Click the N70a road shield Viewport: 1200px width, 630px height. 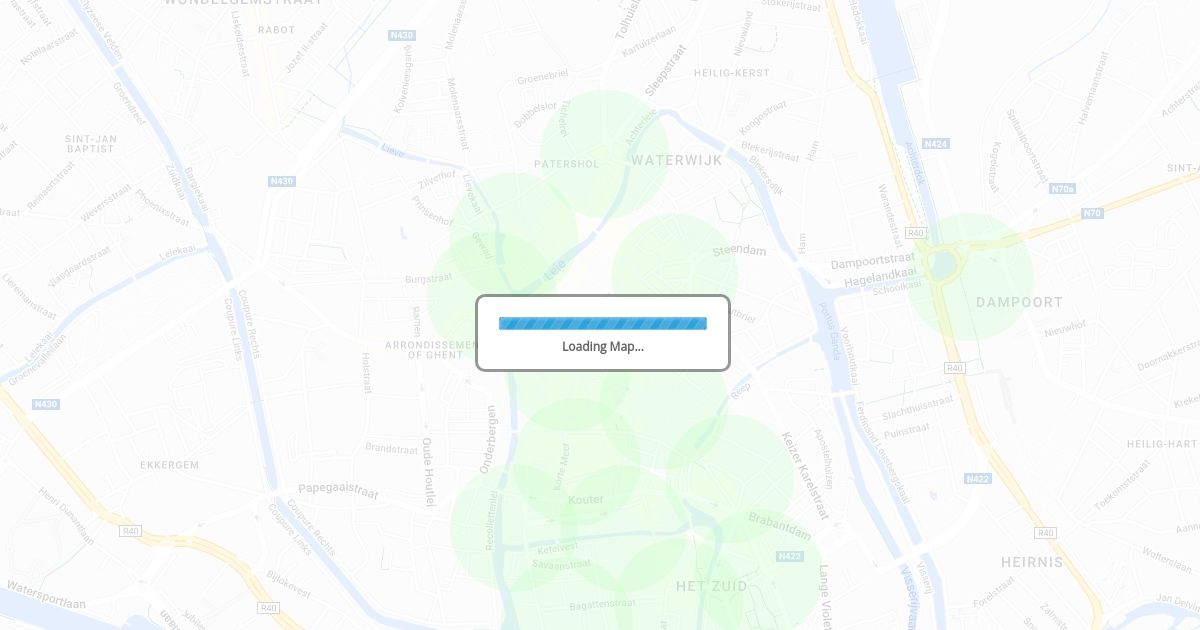pyautogui.click(x=1062, y=189)
